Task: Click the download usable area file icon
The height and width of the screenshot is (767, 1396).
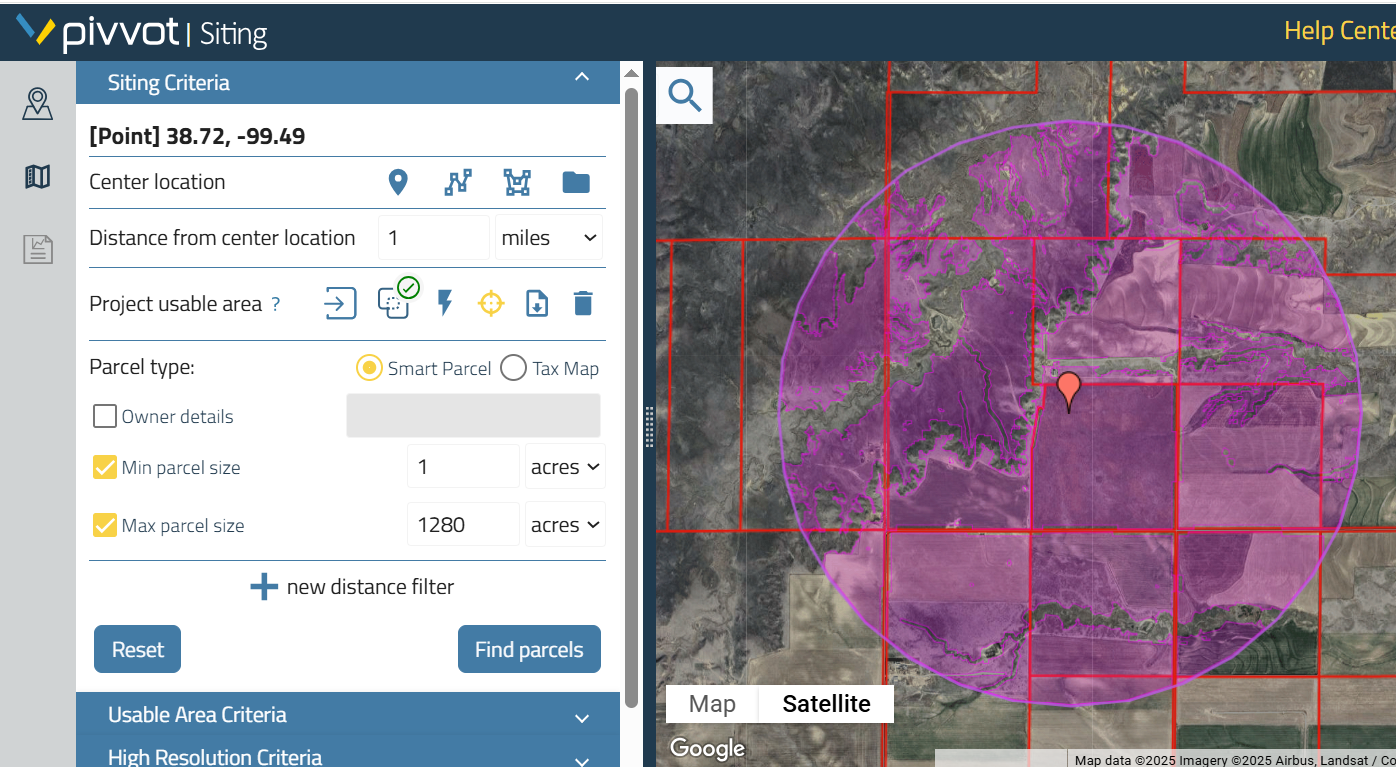Action: [537, 303]
